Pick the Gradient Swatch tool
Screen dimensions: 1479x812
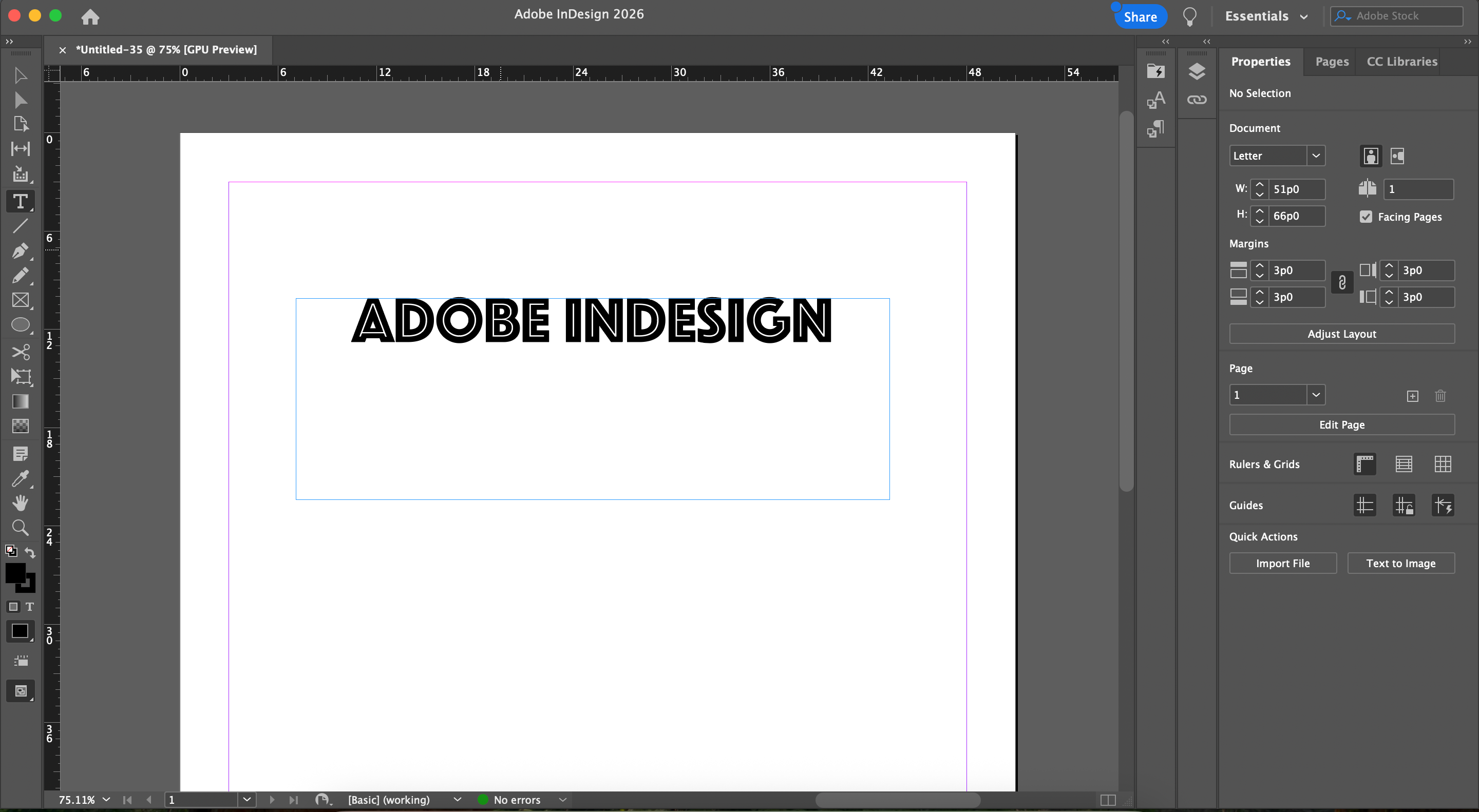pyautogui.click(x=20, y=401)
